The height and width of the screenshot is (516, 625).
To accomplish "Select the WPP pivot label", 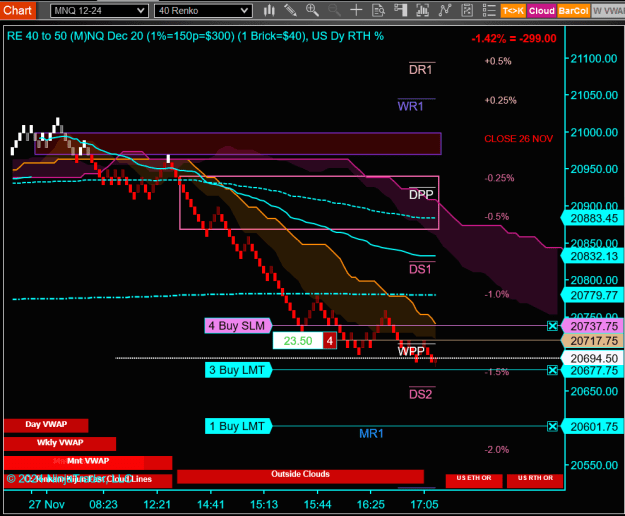I will click(411, 351).
